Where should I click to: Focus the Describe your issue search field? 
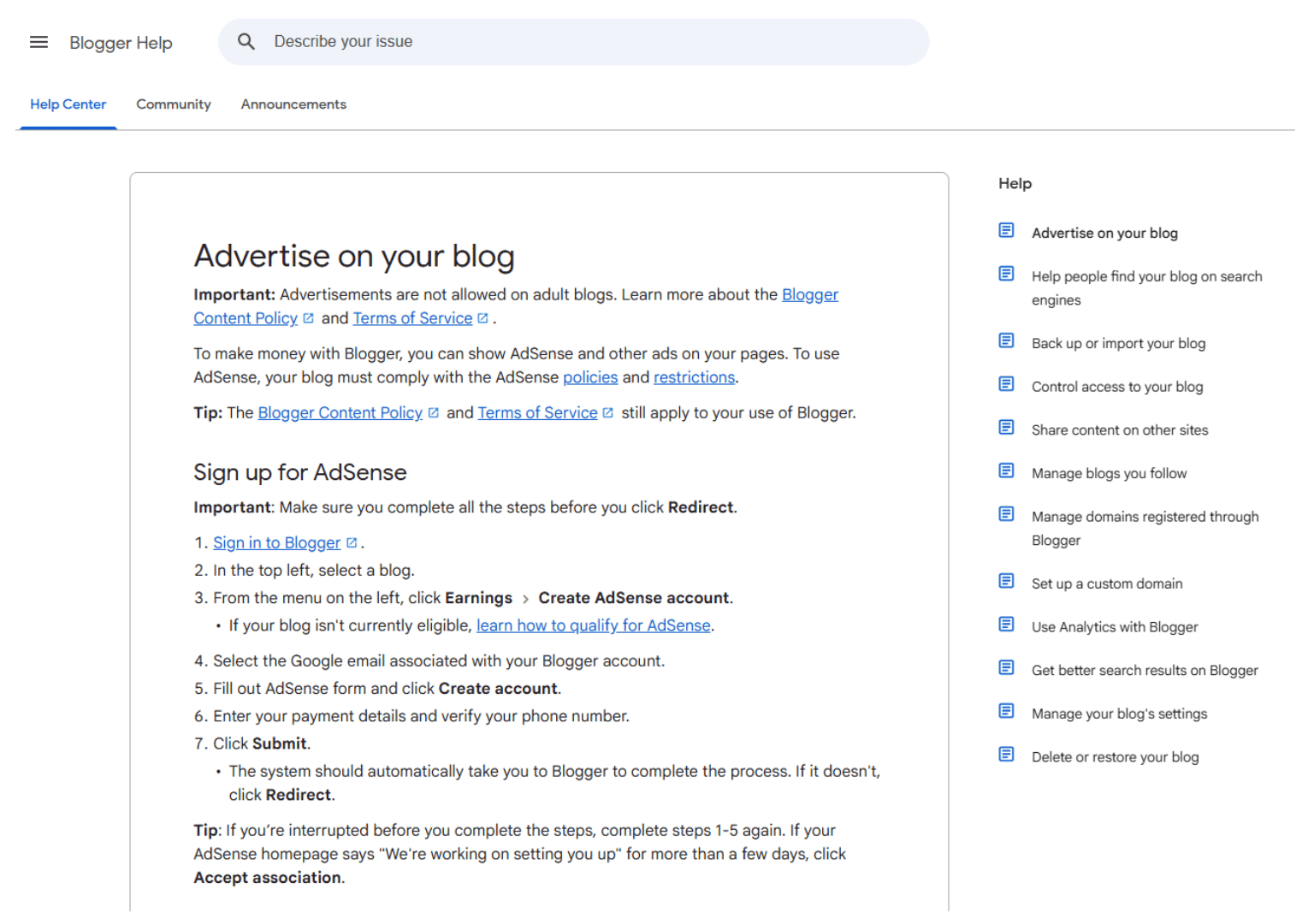click(573, 42)
